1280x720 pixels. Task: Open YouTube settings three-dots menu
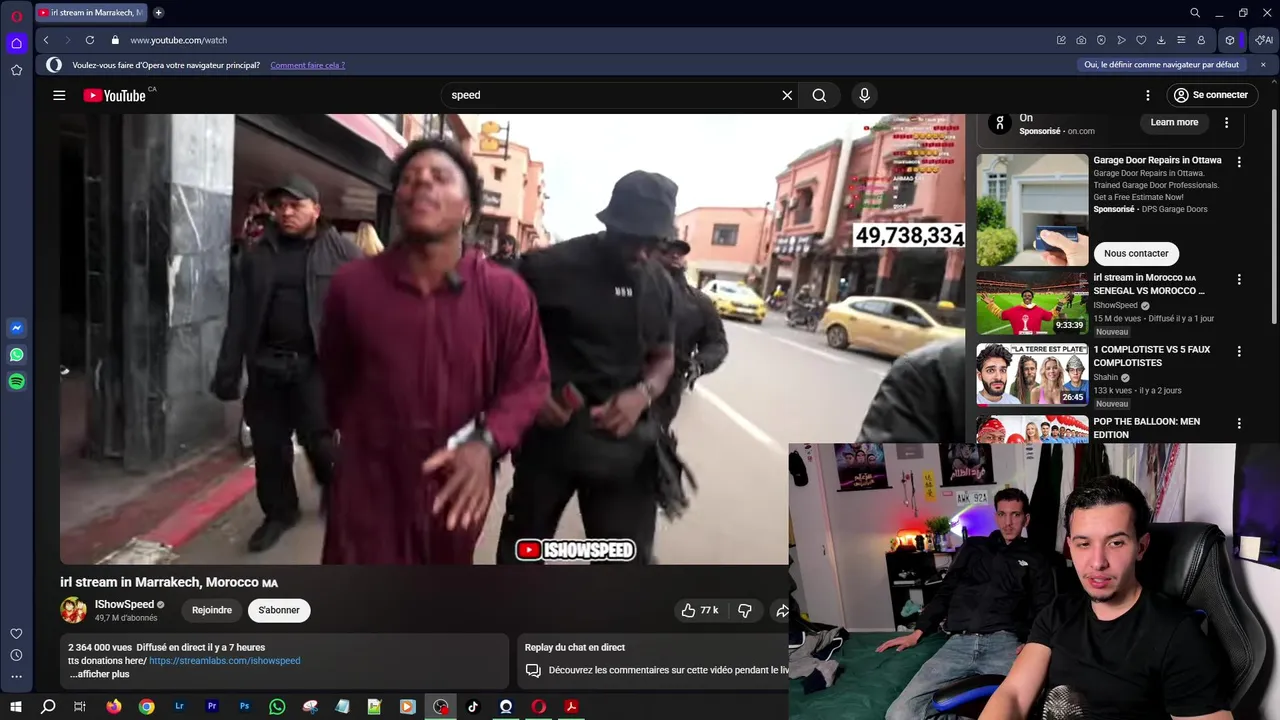[1148, 95]
